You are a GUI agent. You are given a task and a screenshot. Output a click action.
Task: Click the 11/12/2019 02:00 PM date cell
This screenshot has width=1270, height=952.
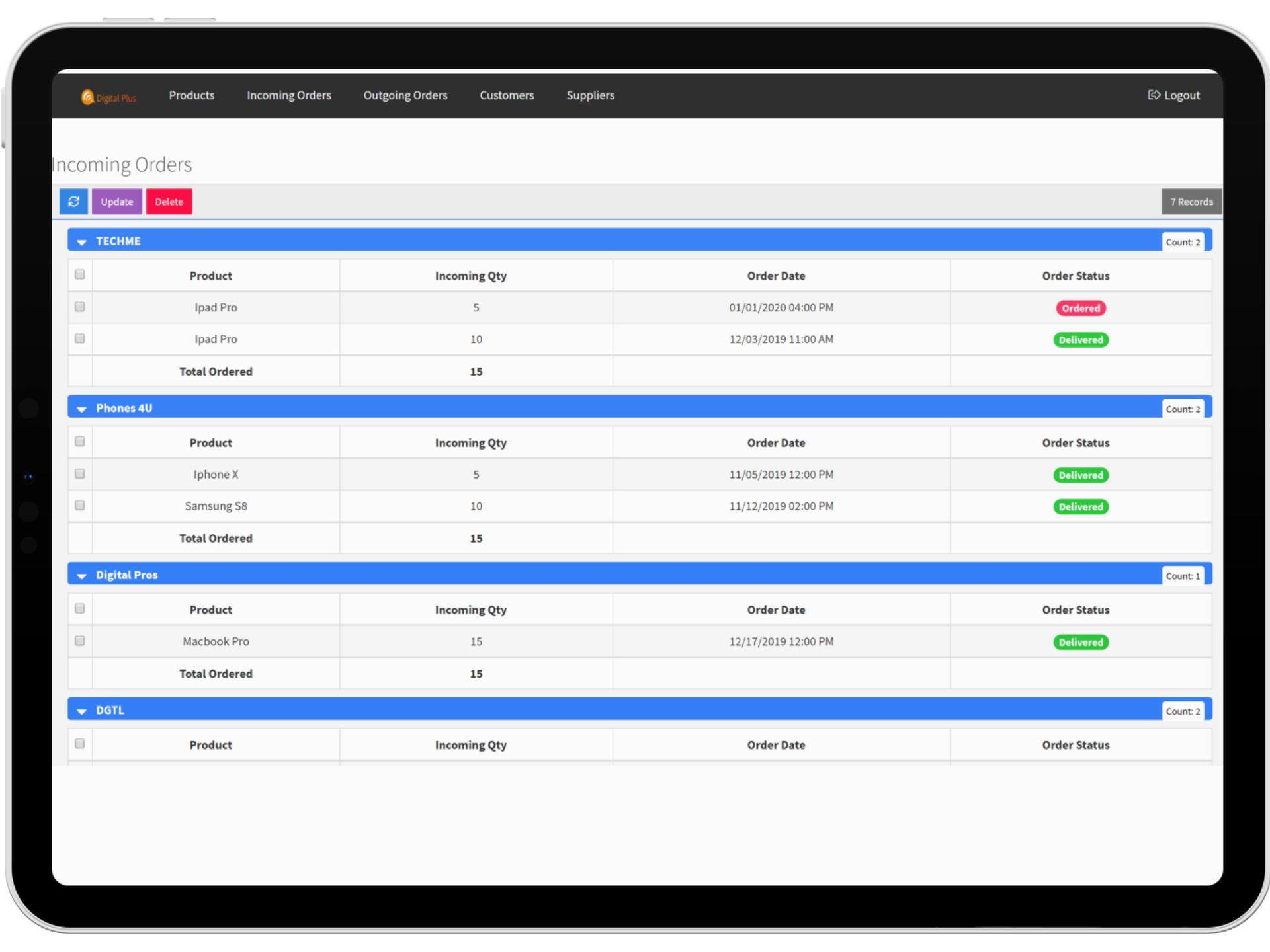point(781,506)
